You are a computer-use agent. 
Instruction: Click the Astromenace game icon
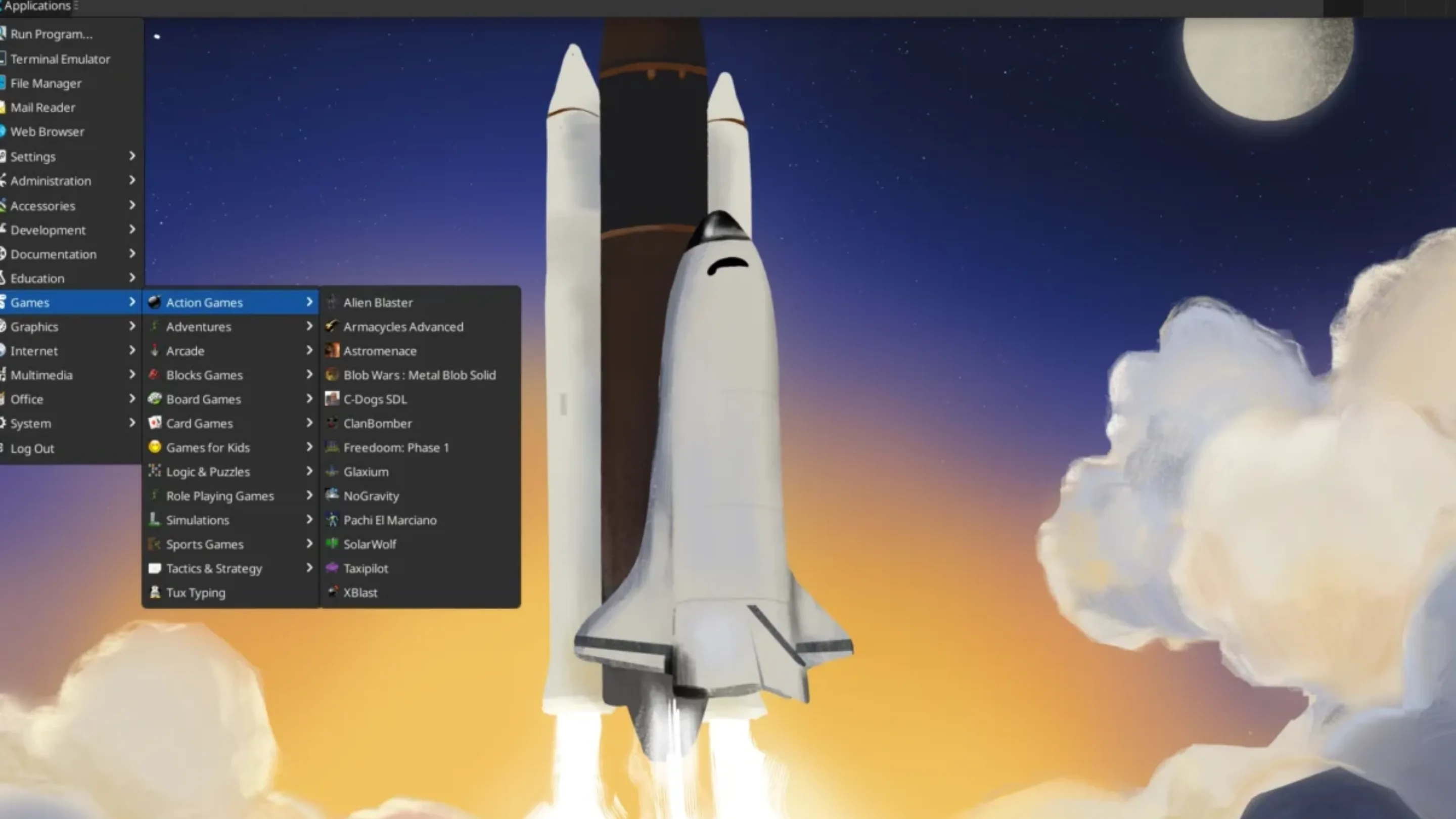coord(332,350)
